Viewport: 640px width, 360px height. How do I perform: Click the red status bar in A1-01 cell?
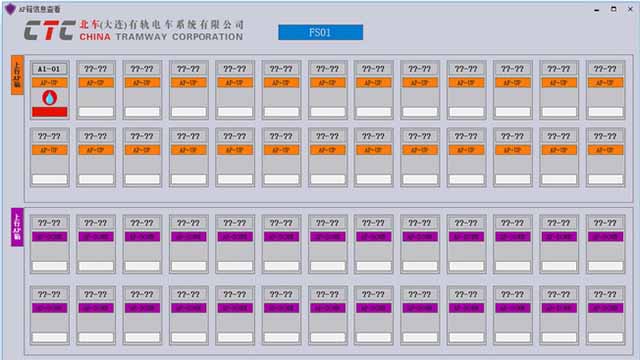tap(49, 112)
